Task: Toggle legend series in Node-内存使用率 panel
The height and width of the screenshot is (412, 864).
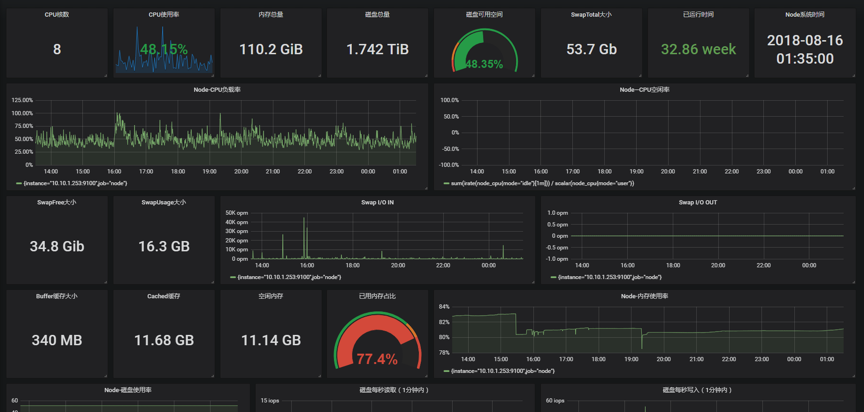Action: coord(503,371)
